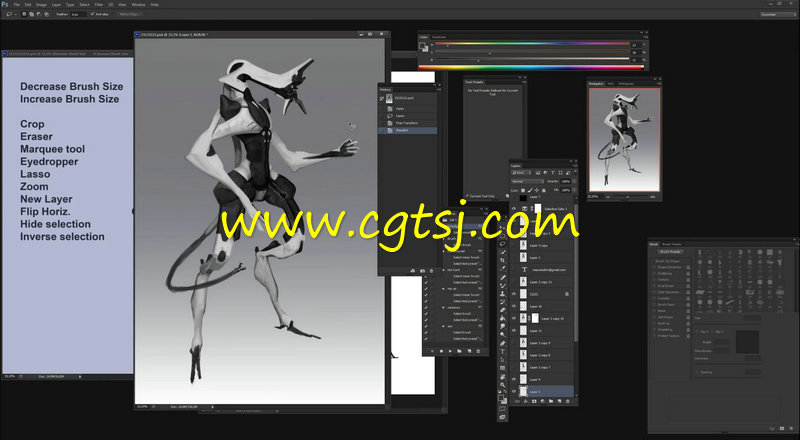Viewport: 800px width, 440px height.
Task: Click the Subtract from selection icon
Action: [39, 14]
